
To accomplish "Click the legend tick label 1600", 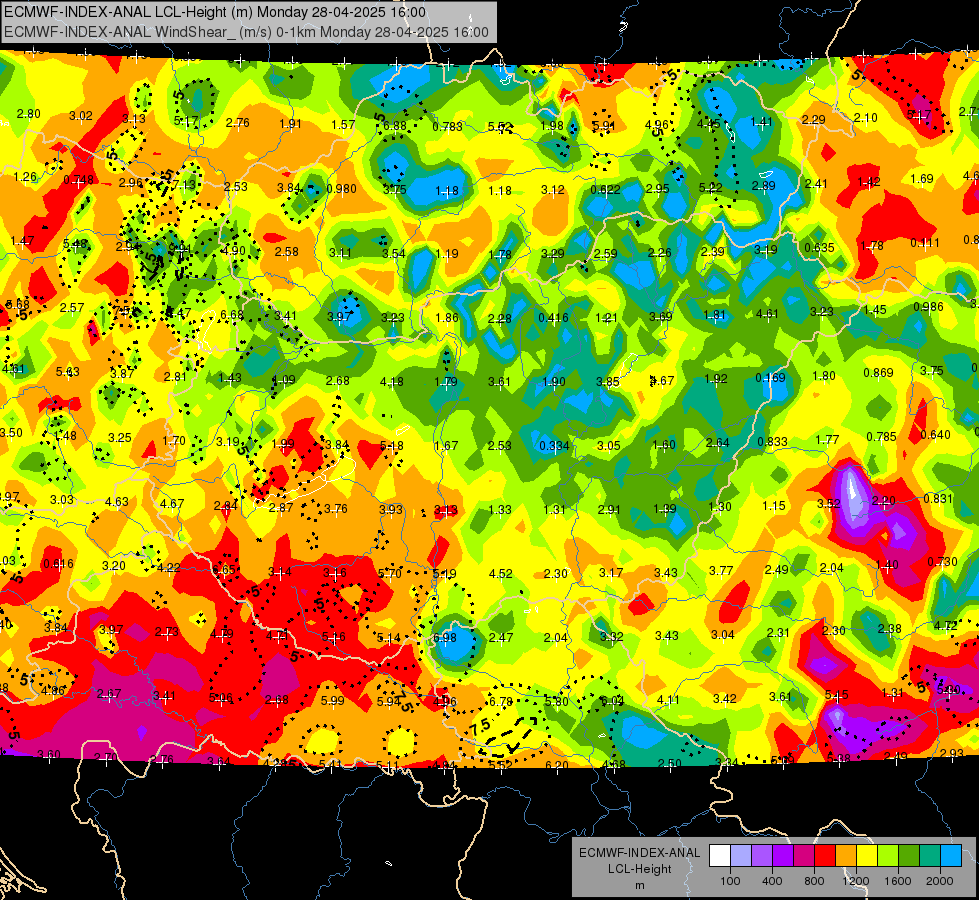I will point(898,881).
